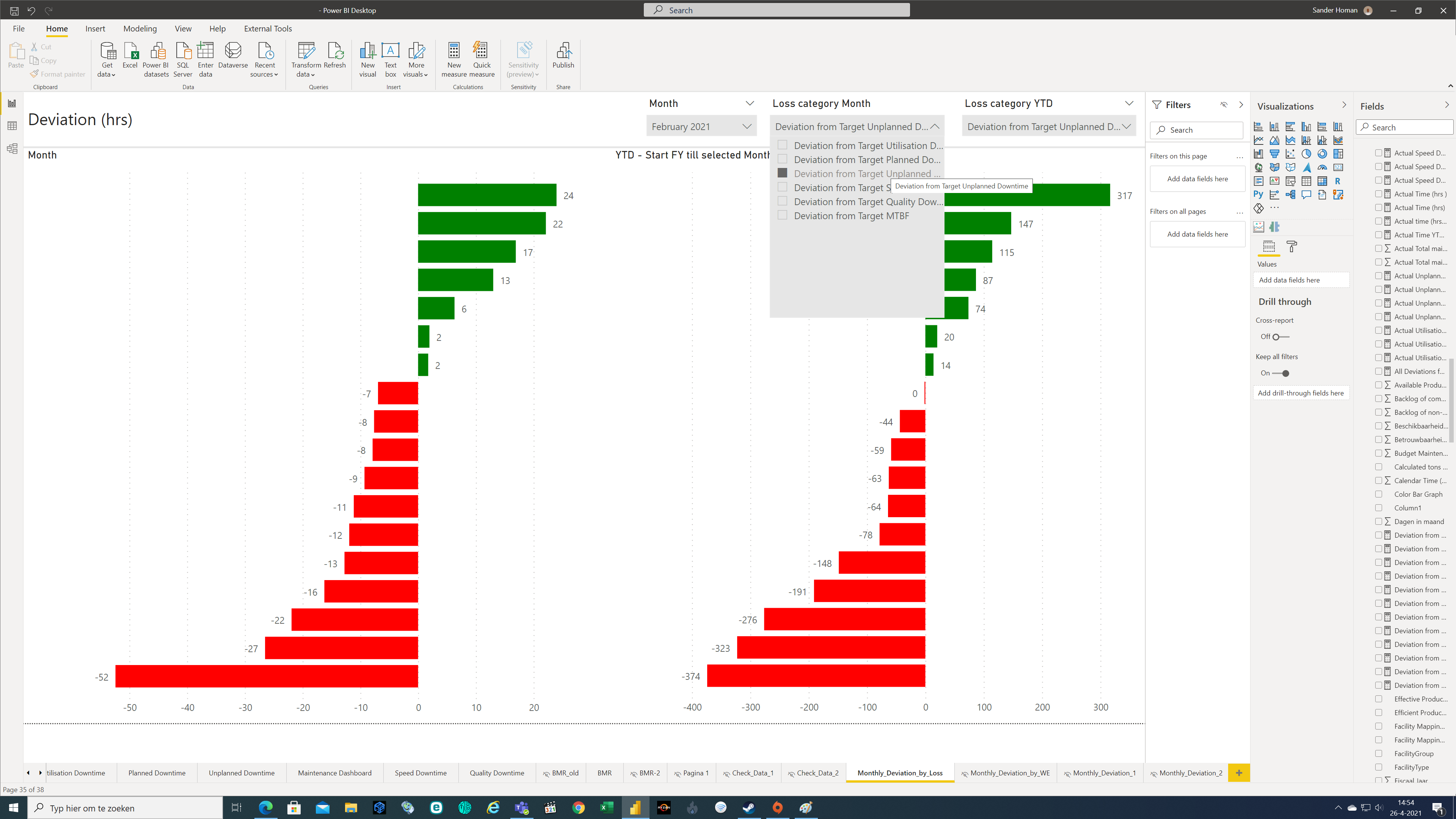Check Deviation from Target Planned option

tap(782, 159)
